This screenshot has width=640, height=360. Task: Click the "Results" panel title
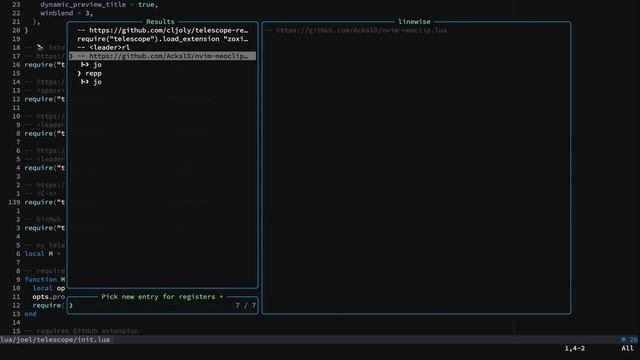(x=160, y=22)
